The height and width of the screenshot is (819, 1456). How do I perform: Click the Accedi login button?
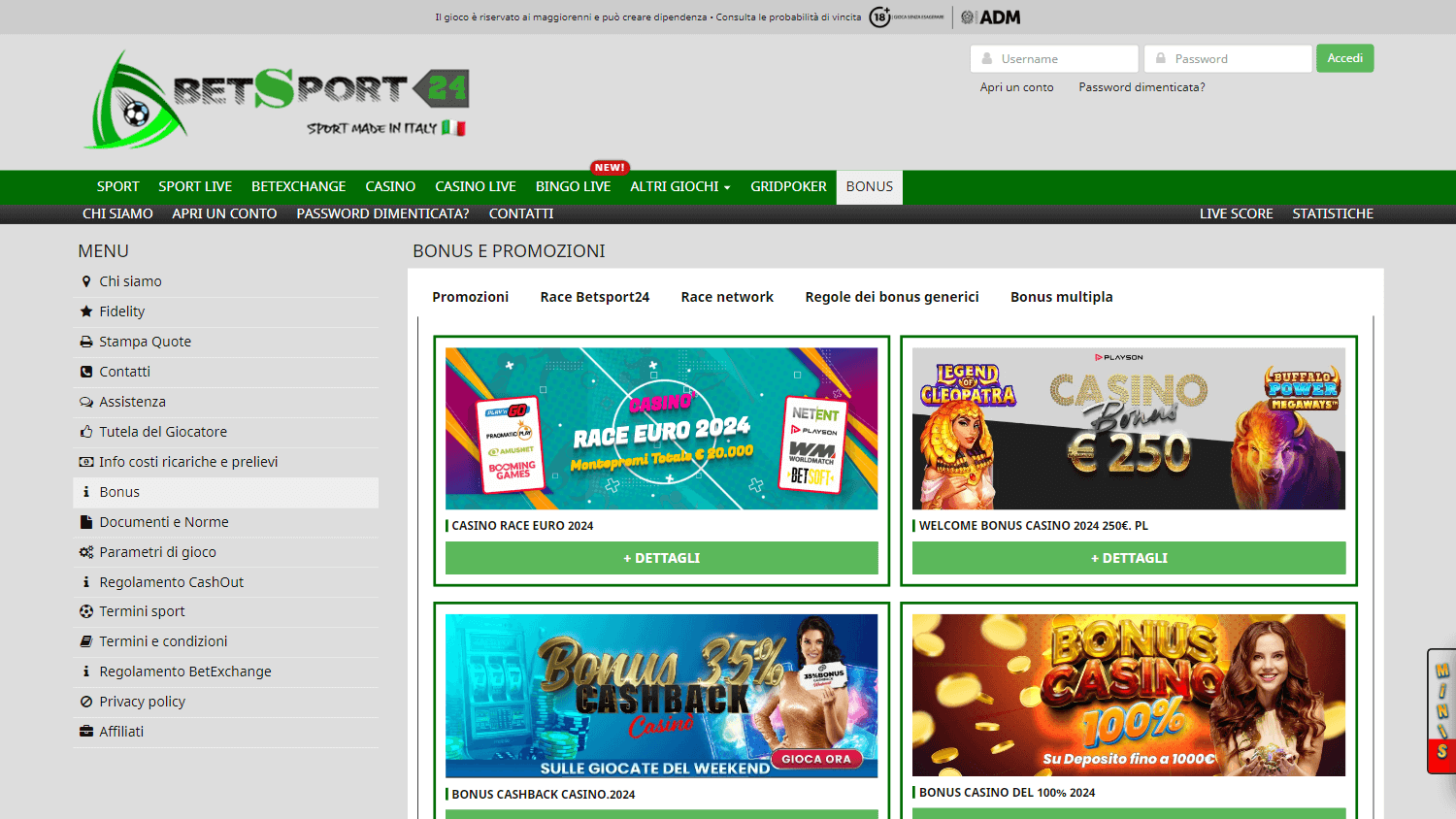coord(1344,58)
